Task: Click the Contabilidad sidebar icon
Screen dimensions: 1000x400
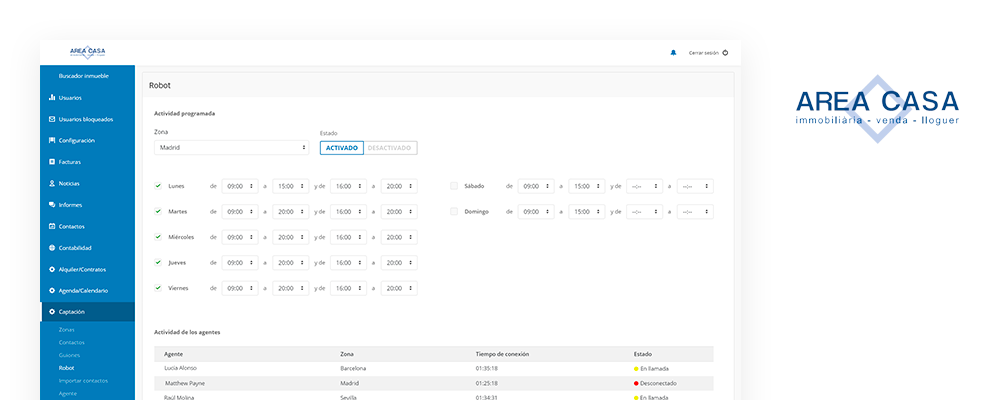Action: pos(52,248)
